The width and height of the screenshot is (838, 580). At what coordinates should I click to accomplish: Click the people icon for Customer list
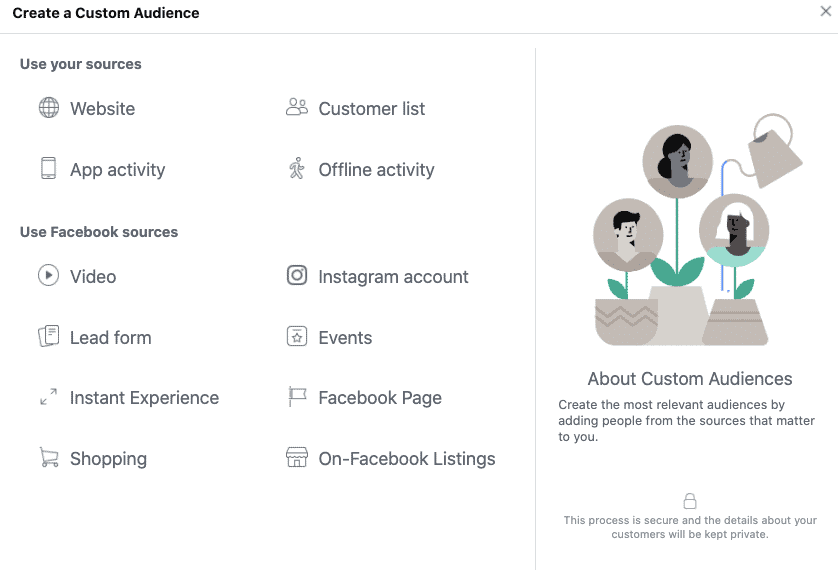pyautogui.click(x=297, y=108)
